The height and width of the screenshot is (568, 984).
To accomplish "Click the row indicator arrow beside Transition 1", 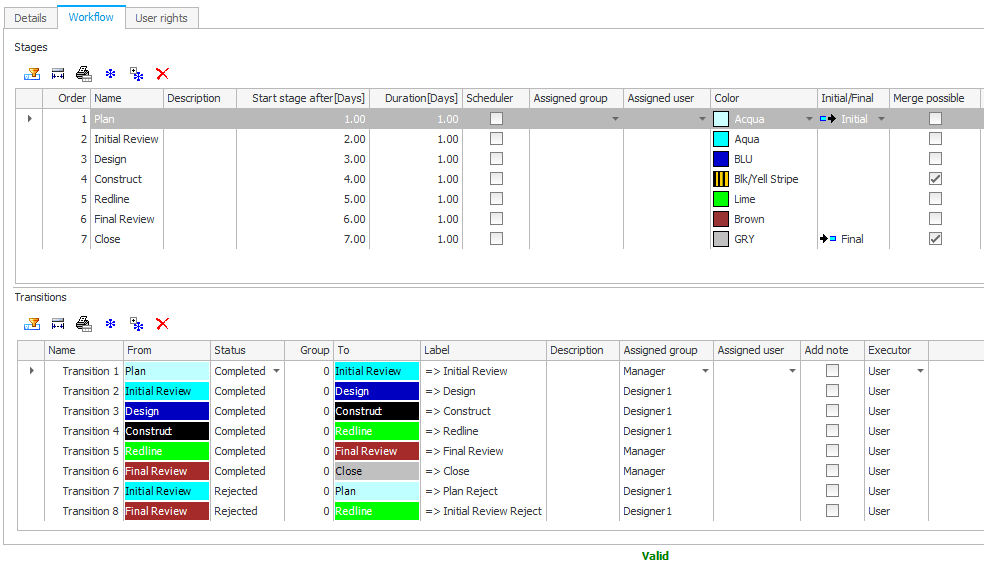I will 31,371.
